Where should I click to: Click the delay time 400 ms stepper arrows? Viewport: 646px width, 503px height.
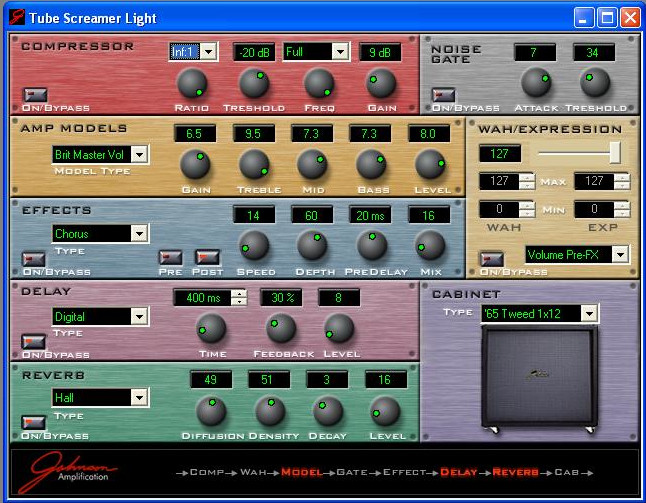[x=239, y=297]
